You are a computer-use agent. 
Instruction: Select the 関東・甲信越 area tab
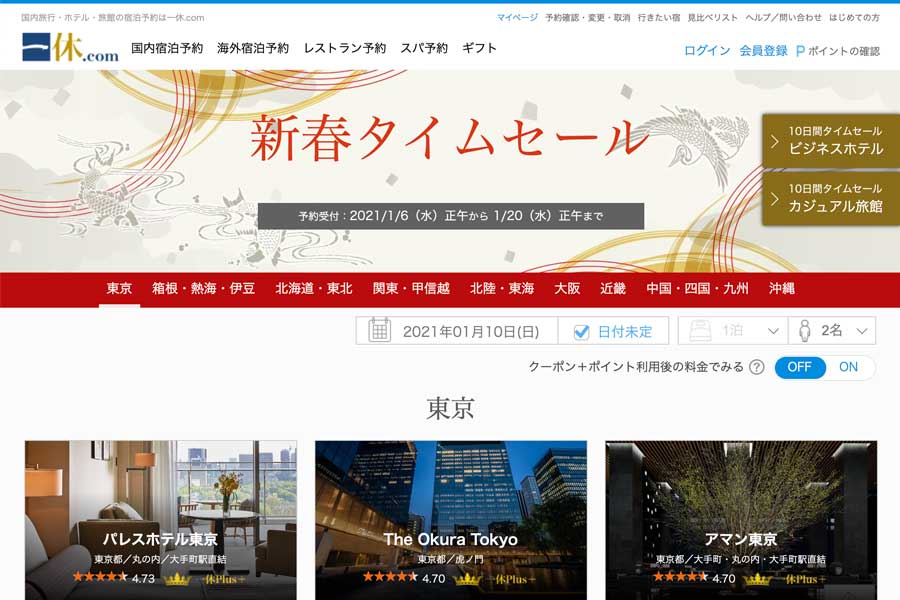[411, 289]
